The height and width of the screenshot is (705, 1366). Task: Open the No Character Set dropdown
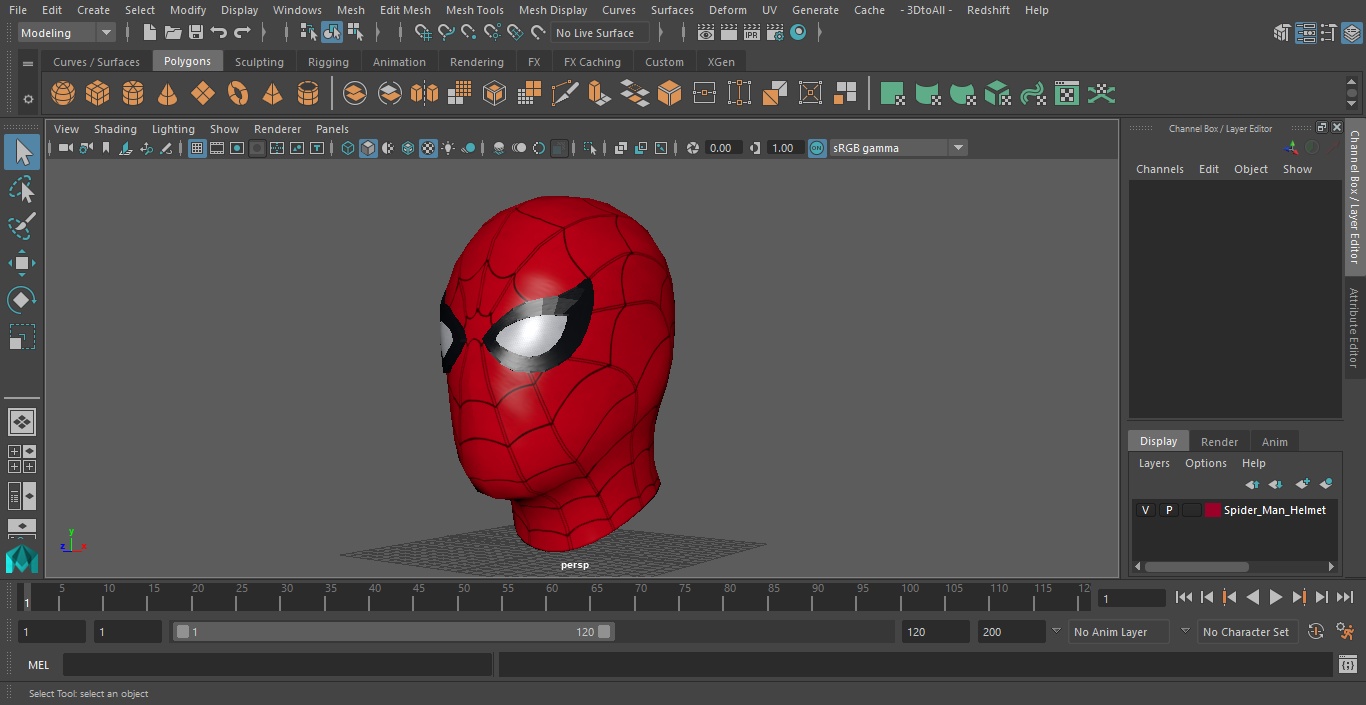(x=1247, y=632)
